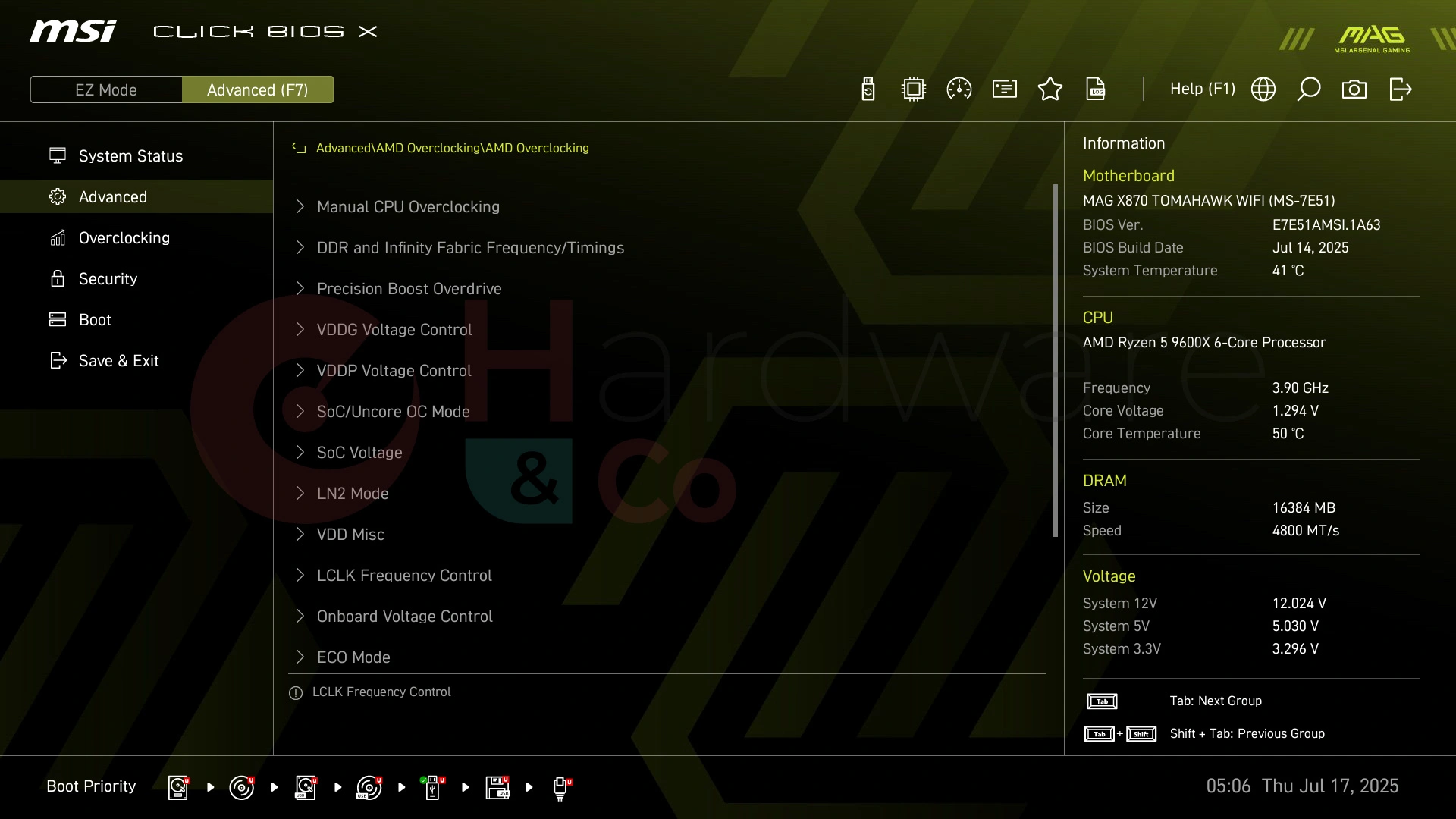Click the exit arrow icon in toolbar
This screenshot has width=1456, height=819.
pos(1400,89)
